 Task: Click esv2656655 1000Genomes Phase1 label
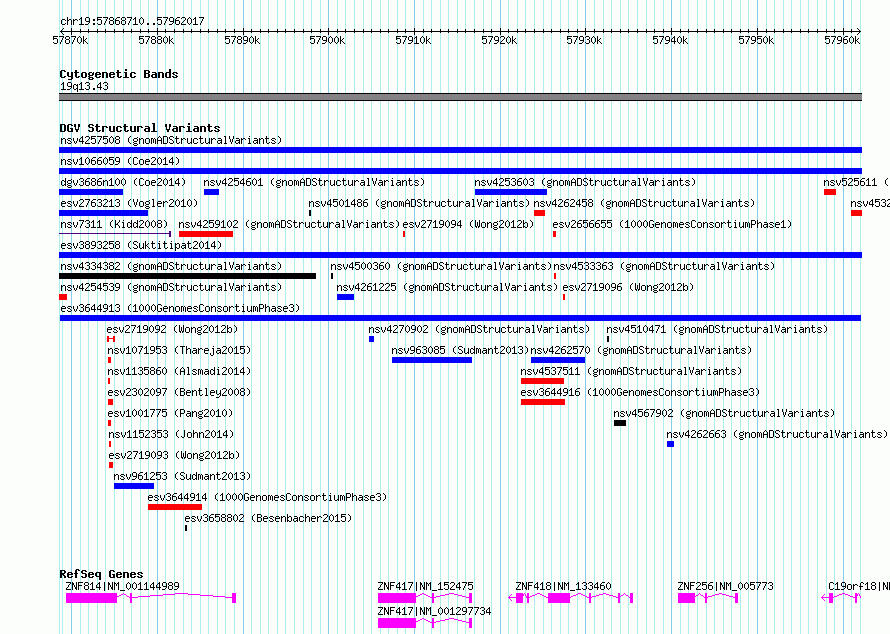(672, 224)
